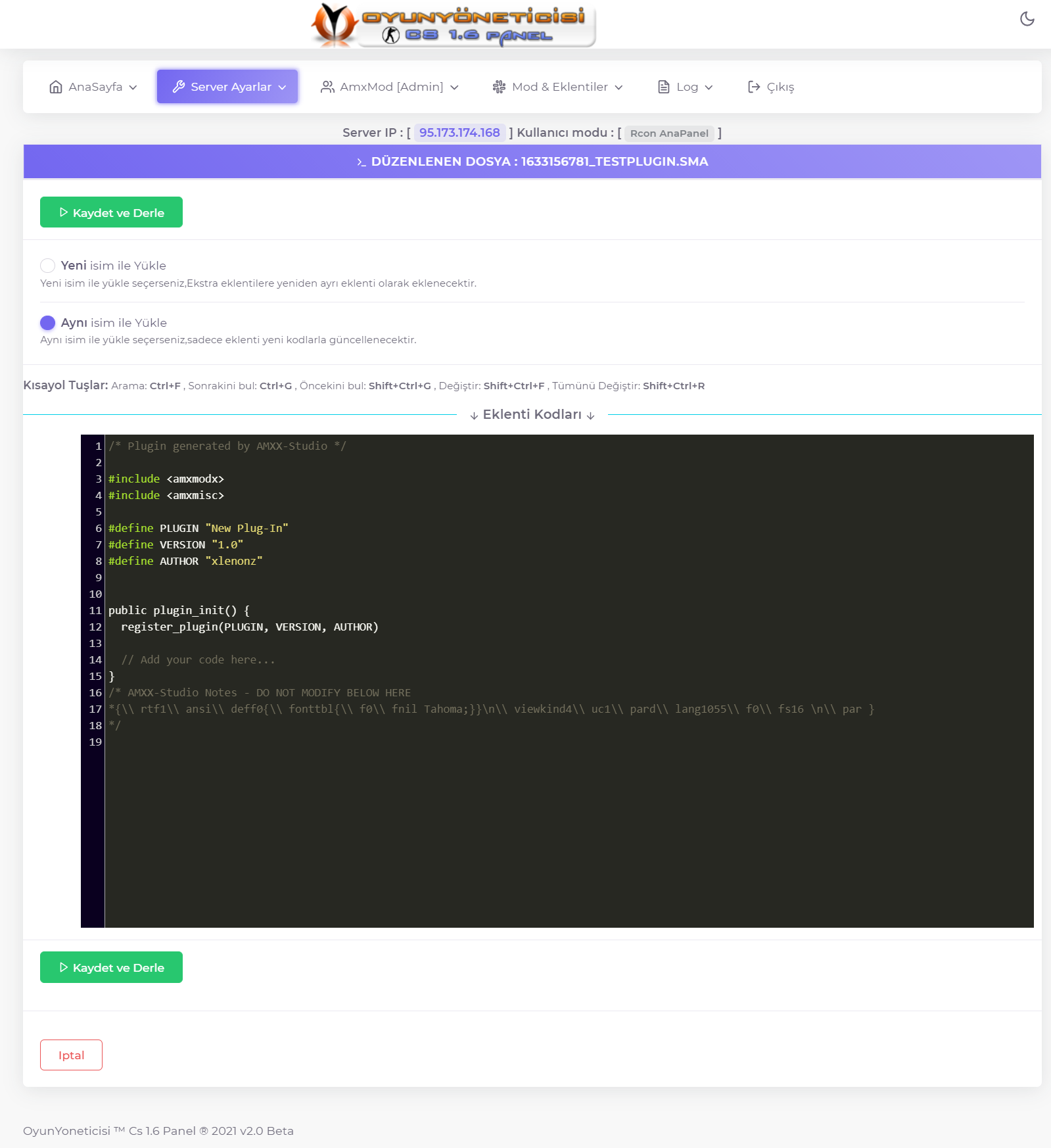The width and height of the screenshot is (1051, 1148).
Task: Toggle dark mode moon icon
Action: [1027, 19]
